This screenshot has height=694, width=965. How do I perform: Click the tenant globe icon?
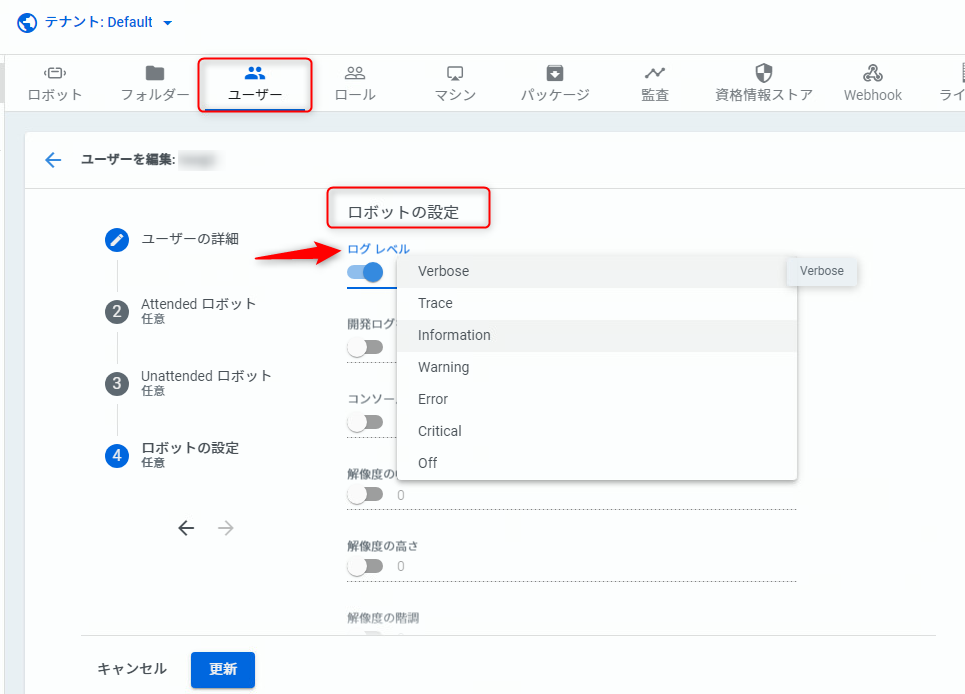(26, 23)
